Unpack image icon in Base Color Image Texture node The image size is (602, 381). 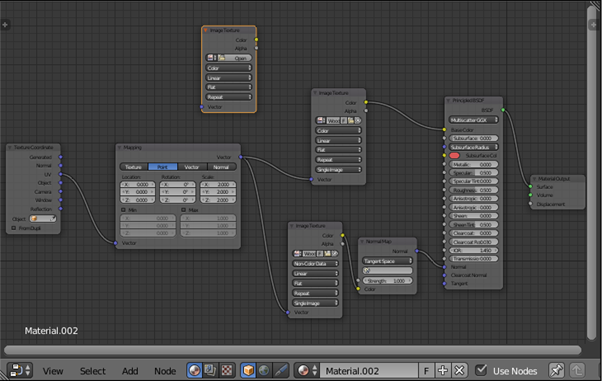(x=357, y=121)
